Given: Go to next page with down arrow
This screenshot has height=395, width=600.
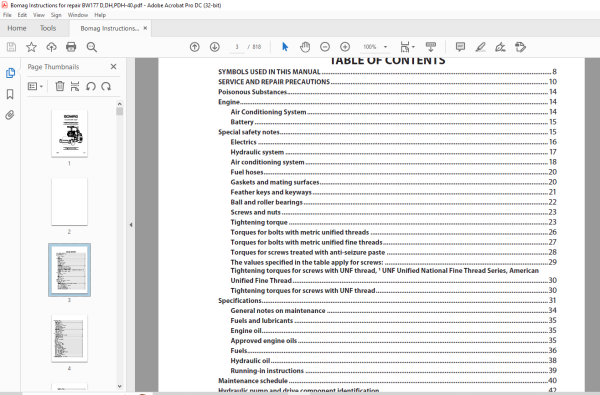Looking at the screenshot, I should (x=215, y=47).
